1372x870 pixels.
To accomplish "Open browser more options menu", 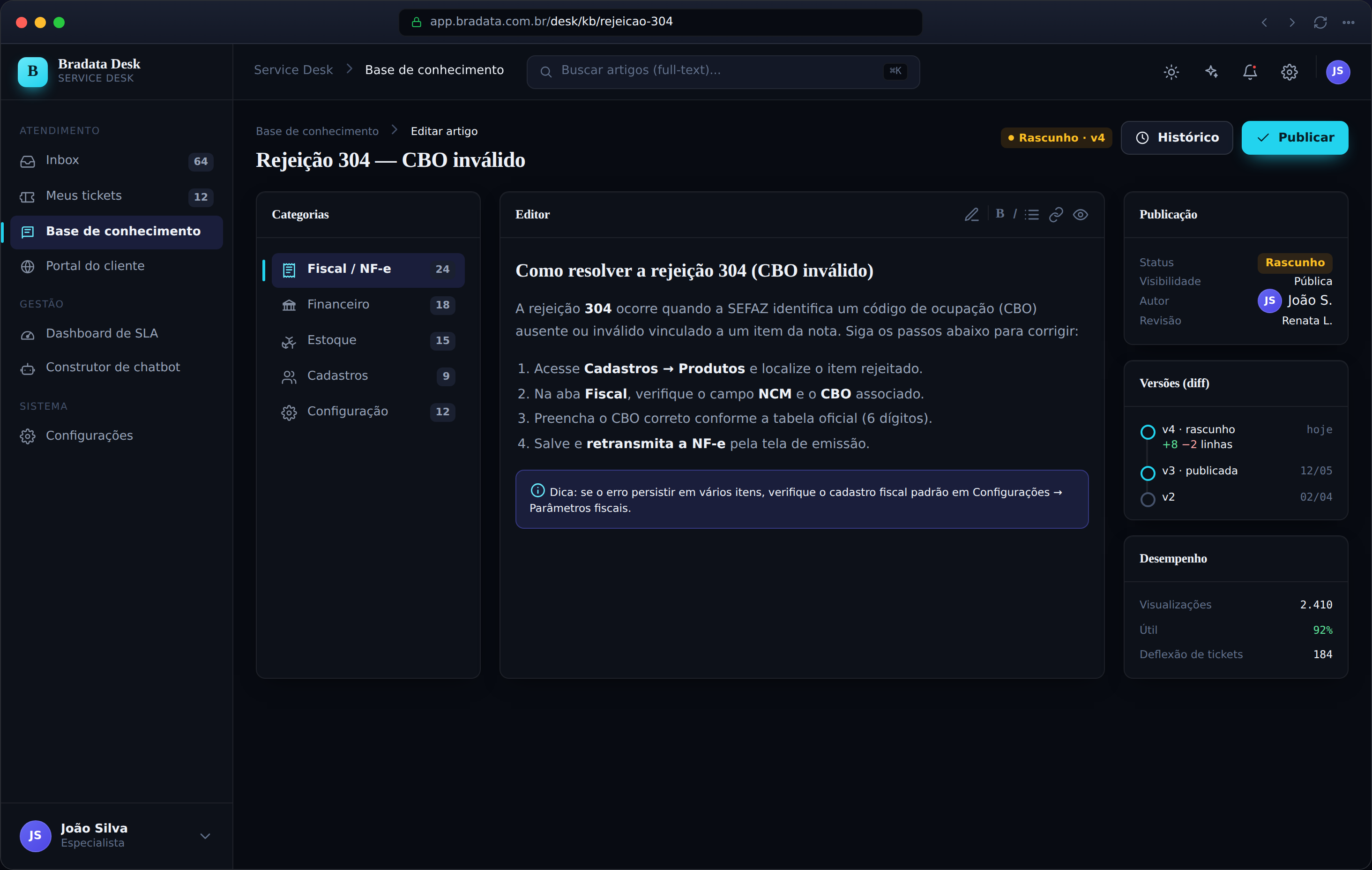I will (1348, 22).
